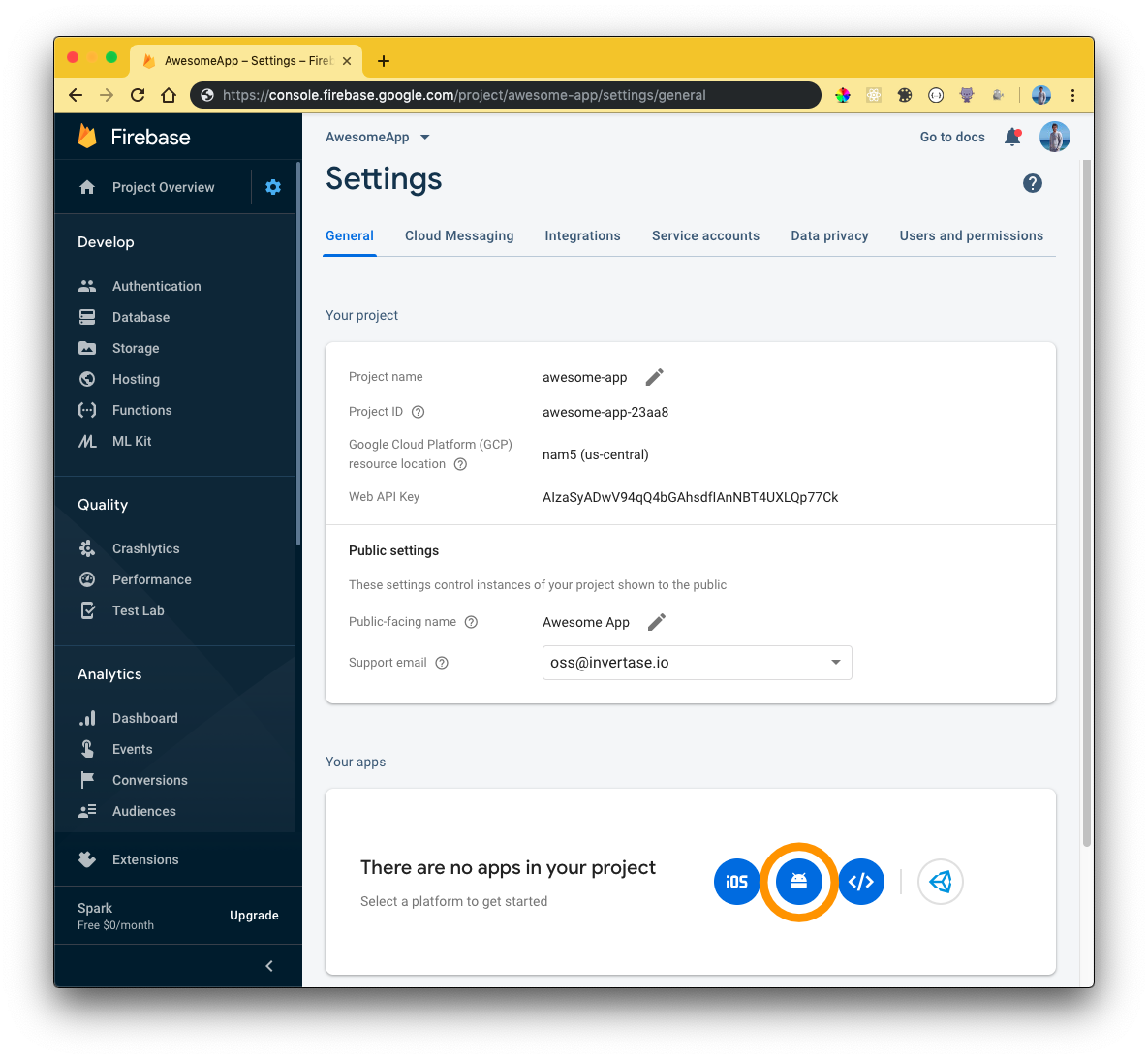Edit the public-facing name pencil icon
The image size is (1148, 1059).
pos(657,622)
